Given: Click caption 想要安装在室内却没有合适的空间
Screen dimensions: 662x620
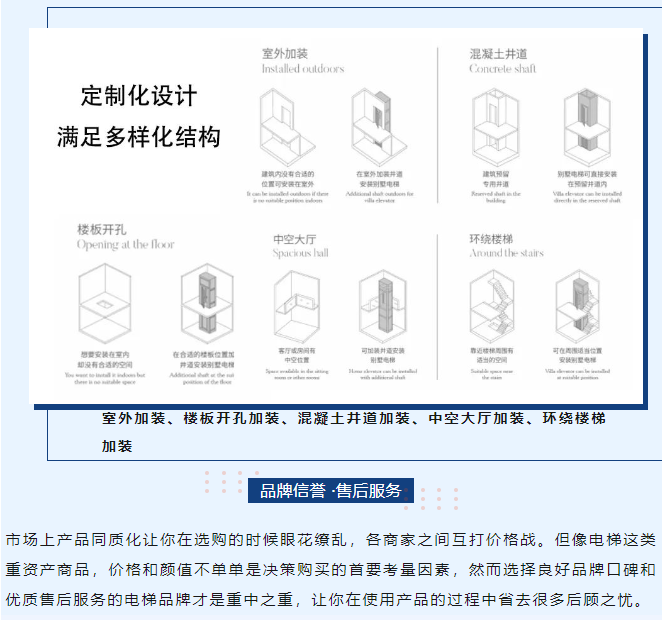Looking at the screenshot, I should click(105, 360).
